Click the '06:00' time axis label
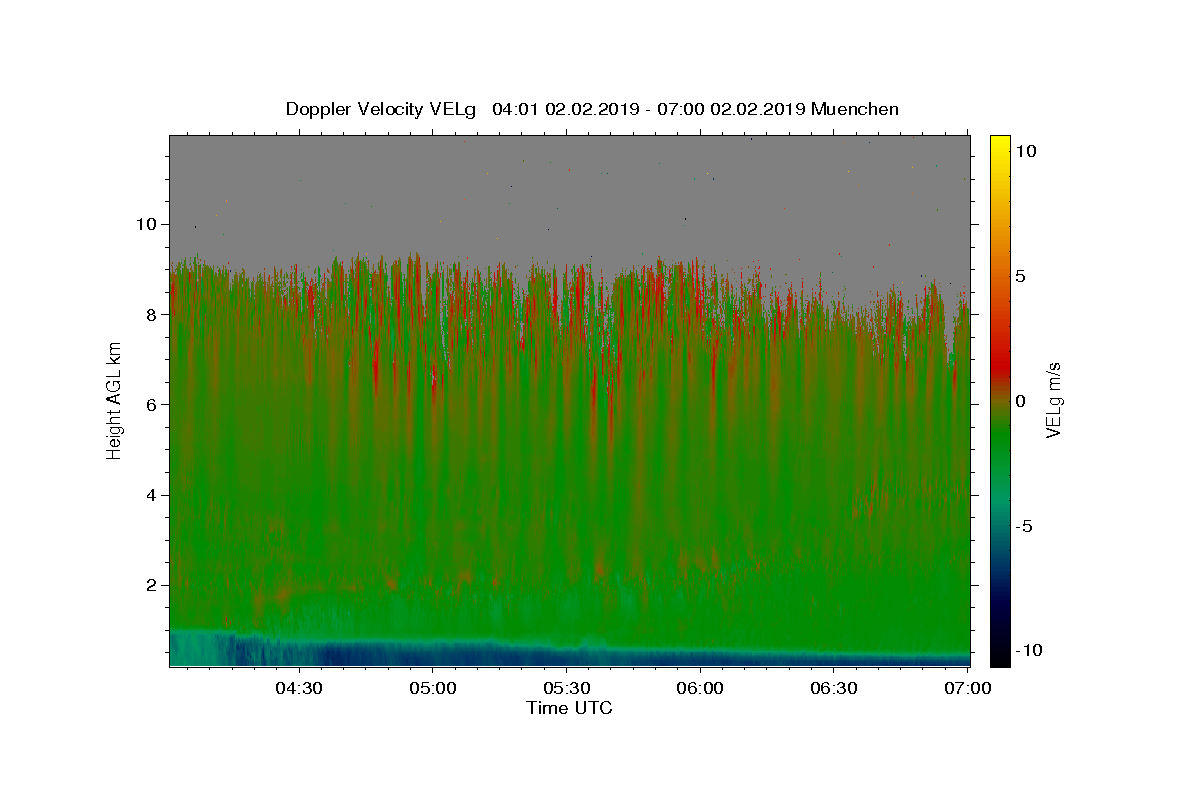The height and width of the screenshot is (800, 1200). point(700,688)
